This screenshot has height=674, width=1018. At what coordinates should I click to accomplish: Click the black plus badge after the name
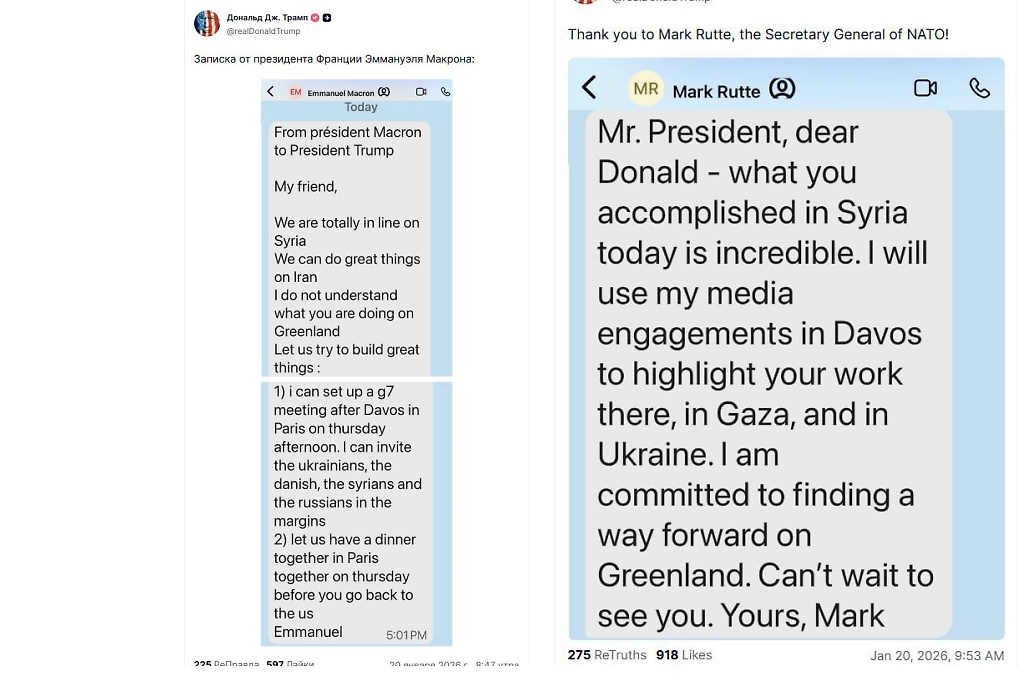tap(327, 18)
